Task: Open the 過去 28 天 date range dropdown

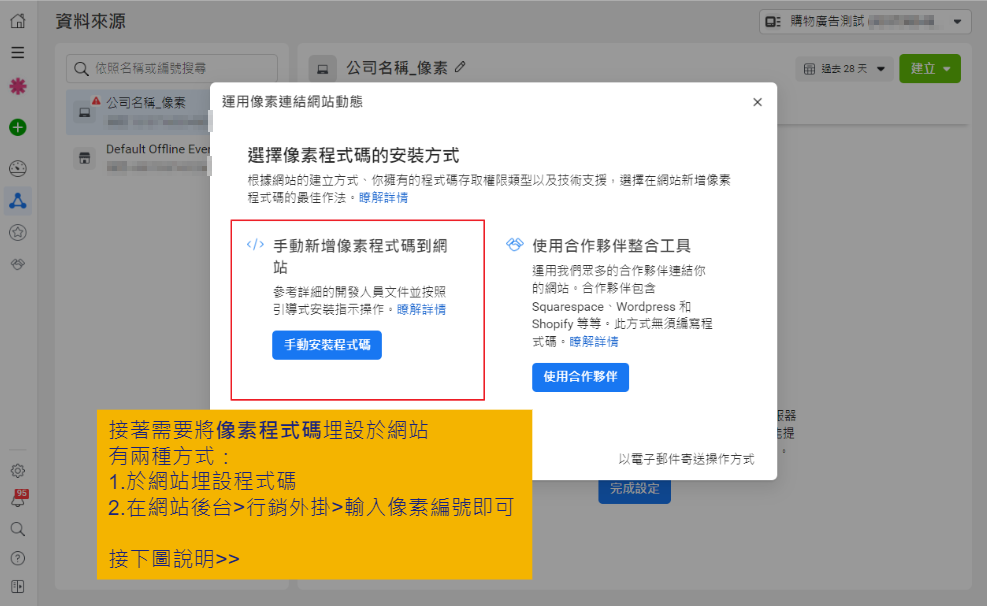Action: coord(845,69)
